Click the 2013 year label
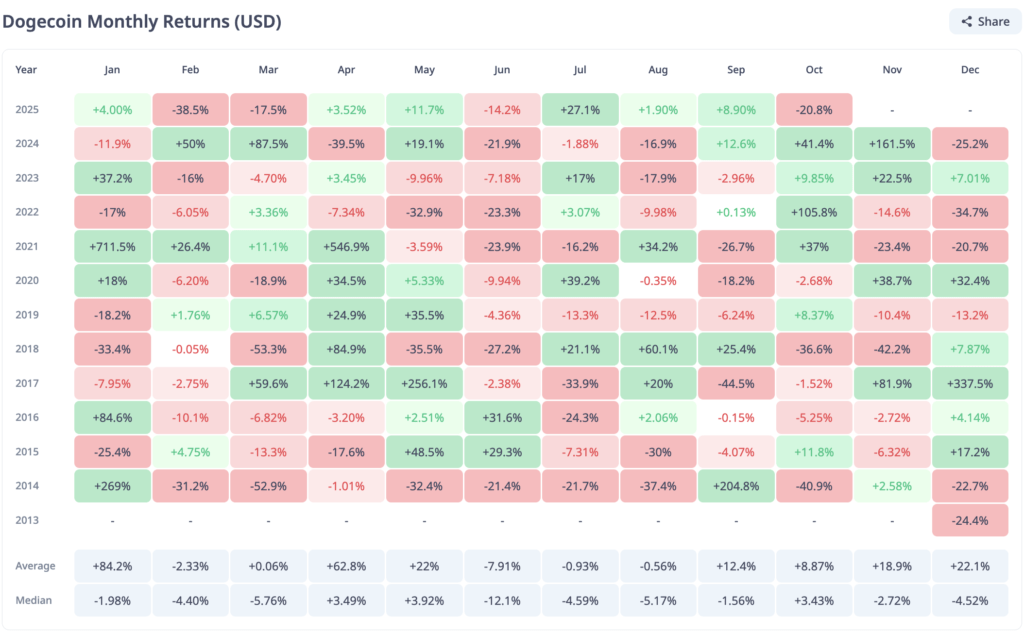Image resolution: width=1024 pixels, height=634 pixels. (x=26, y=520)
